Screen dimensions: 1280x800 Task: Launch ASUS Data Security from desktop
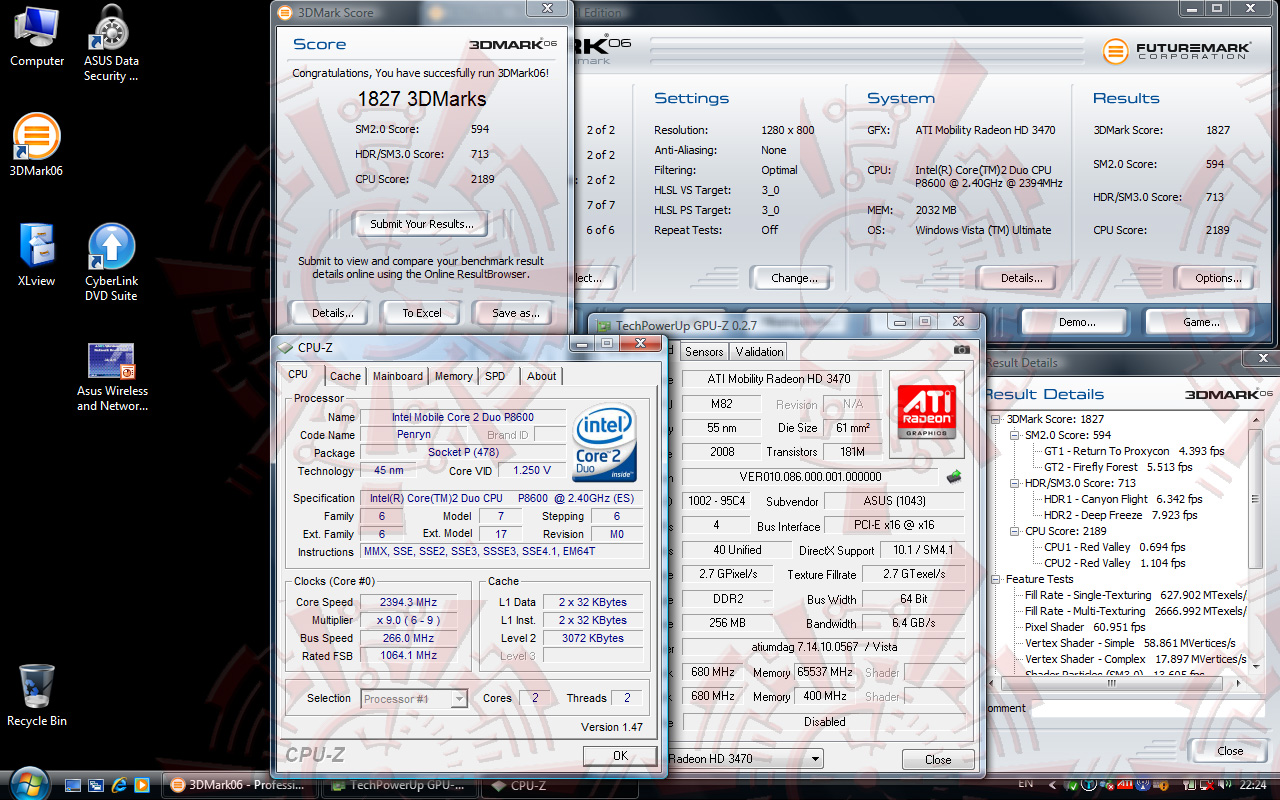pyautogui.click(x=111, y=43)
